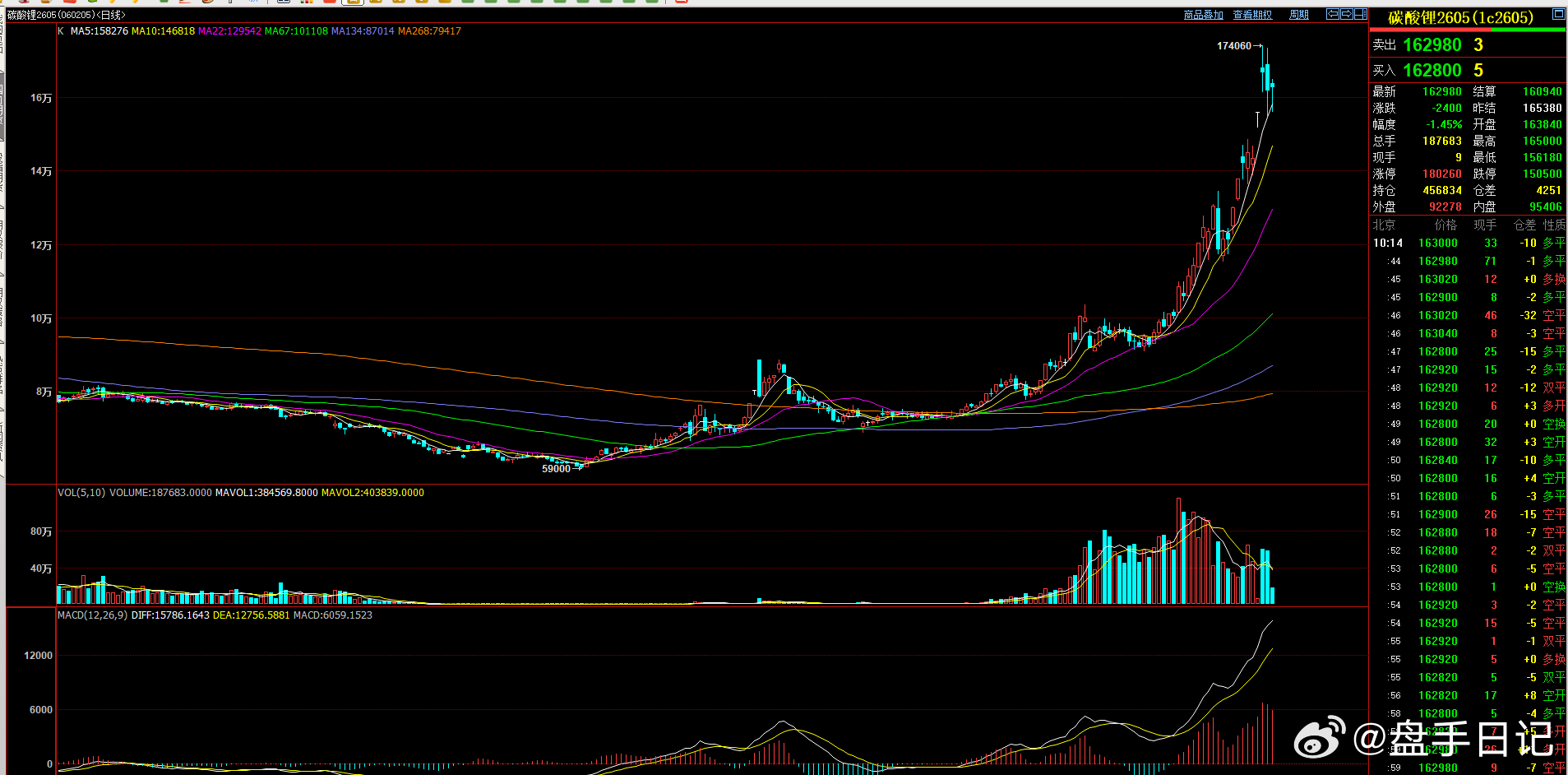Click the 涨跌 value -2400
The width and height of the screenshot is (1568, 775).
1447,109
